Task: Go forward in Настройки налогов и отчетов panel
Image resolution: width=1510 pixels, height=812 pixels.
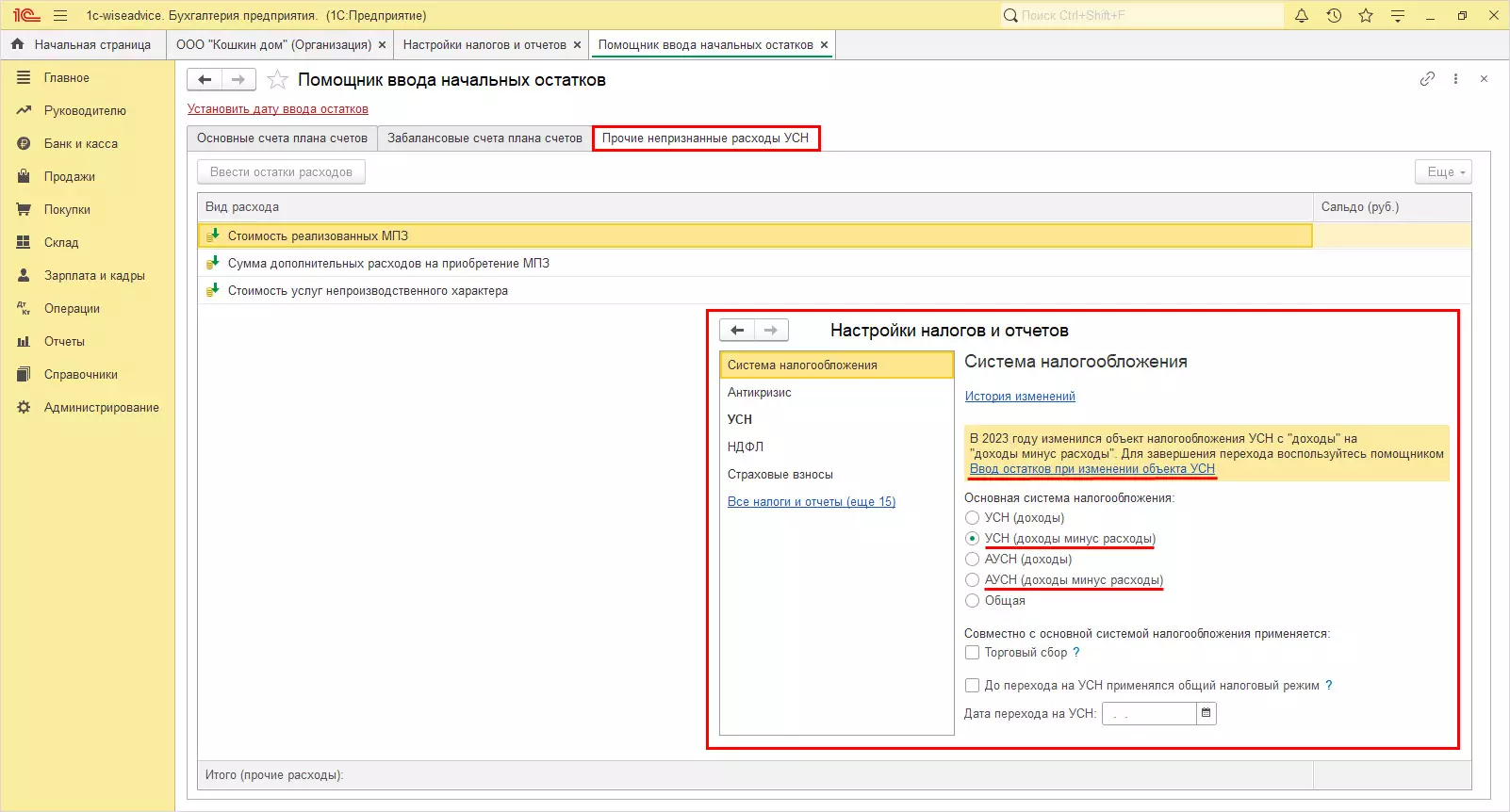Action: [x=771, y=330]
